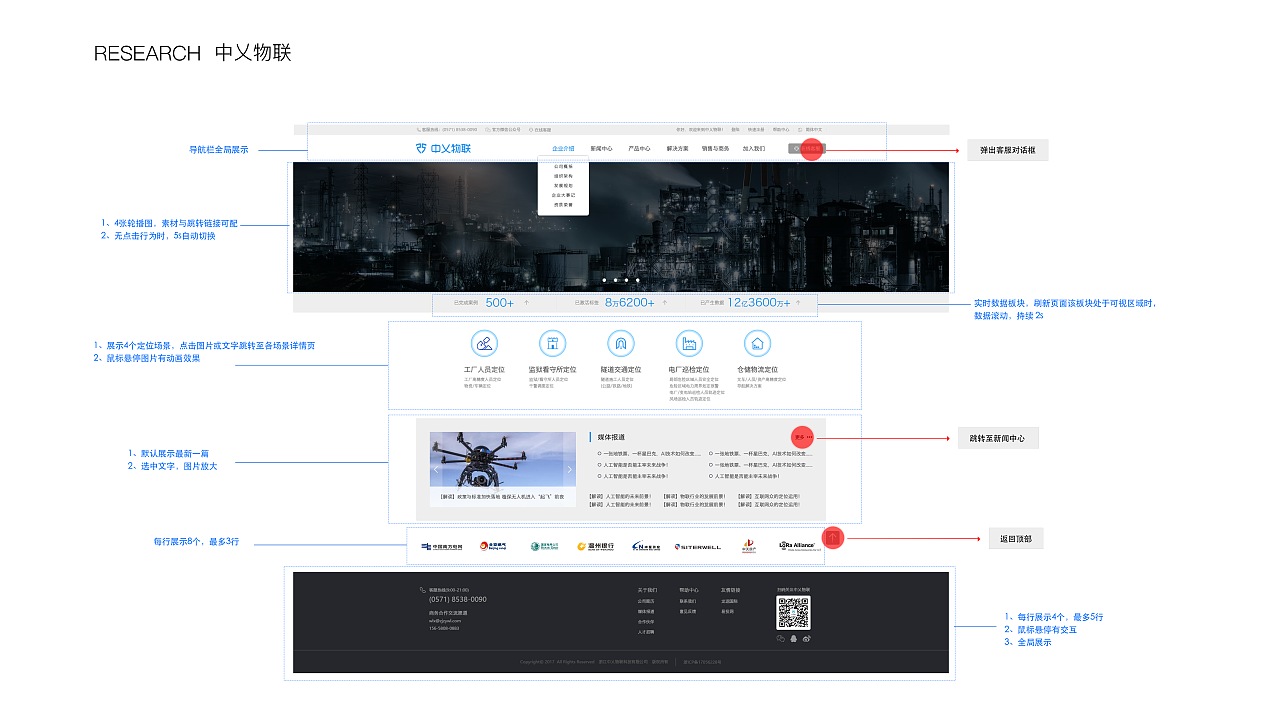Go to 产品中心 in the navbar
Screen dimensions: 1280x717
pos(639,148)
